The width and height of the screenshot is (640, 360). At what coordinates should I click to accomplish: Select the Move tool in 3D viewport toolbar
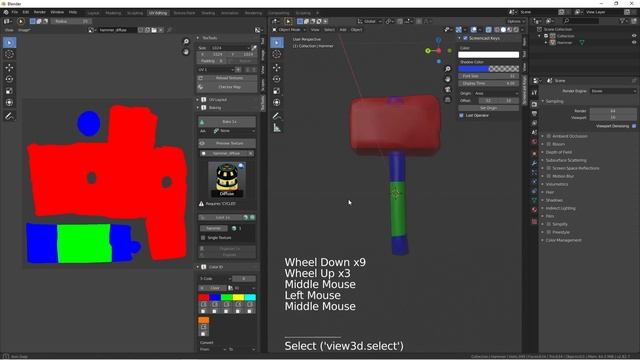click(277, 67)
